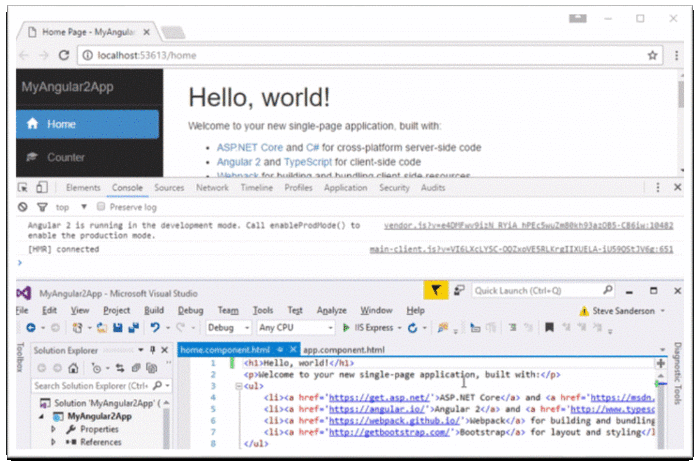The height and width of the screenshot is (467, 700).
Task: Collapse the ul block in the code editor
Action: click(239, 386)
